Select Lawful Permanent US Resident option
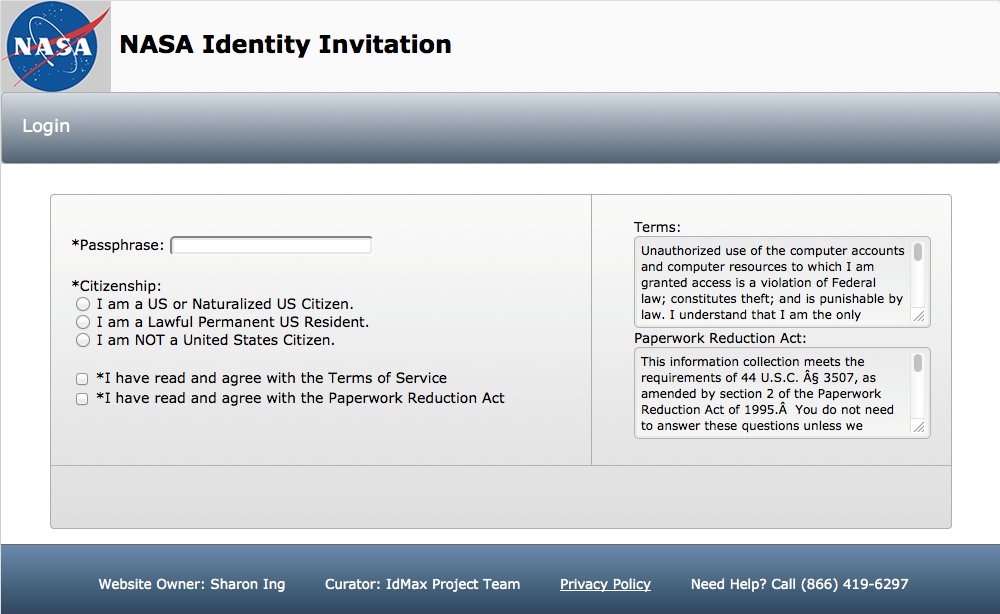1000x614 pixels. tap(83, 322)
